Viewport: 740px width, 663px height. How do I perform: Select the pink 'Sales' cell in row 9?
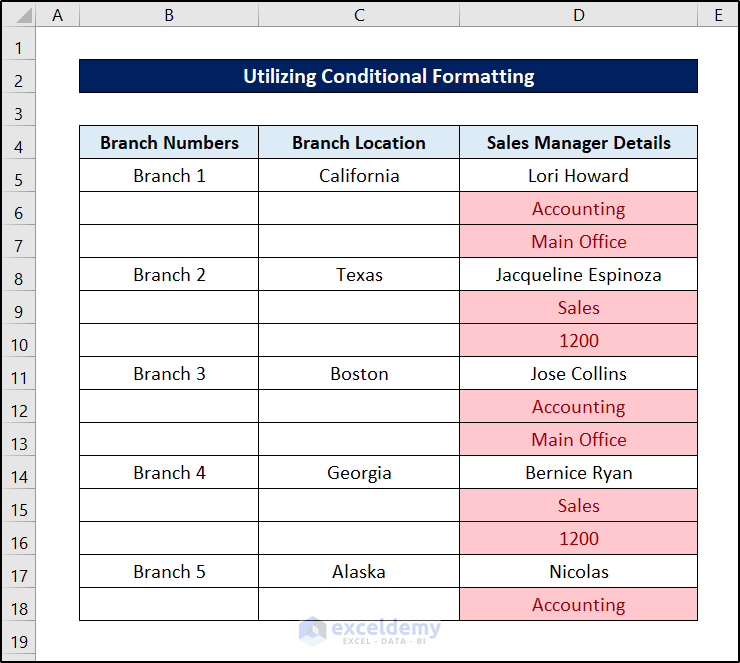(578, 308)
